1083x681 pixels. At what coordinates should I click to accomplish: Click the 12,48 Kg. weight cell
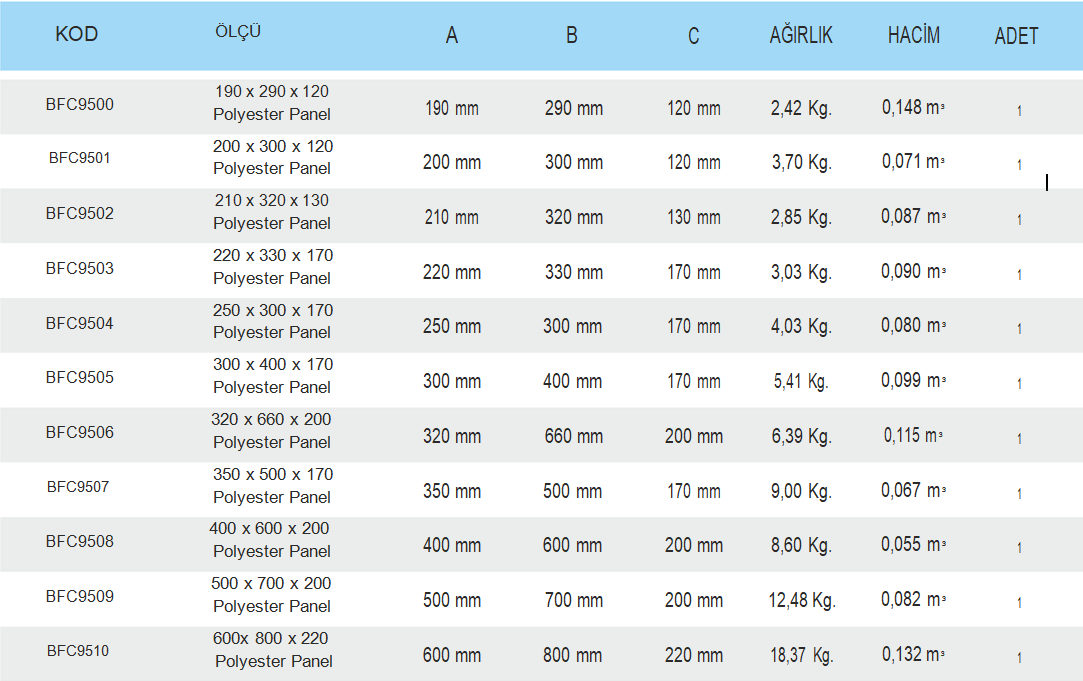click(802, 600)
